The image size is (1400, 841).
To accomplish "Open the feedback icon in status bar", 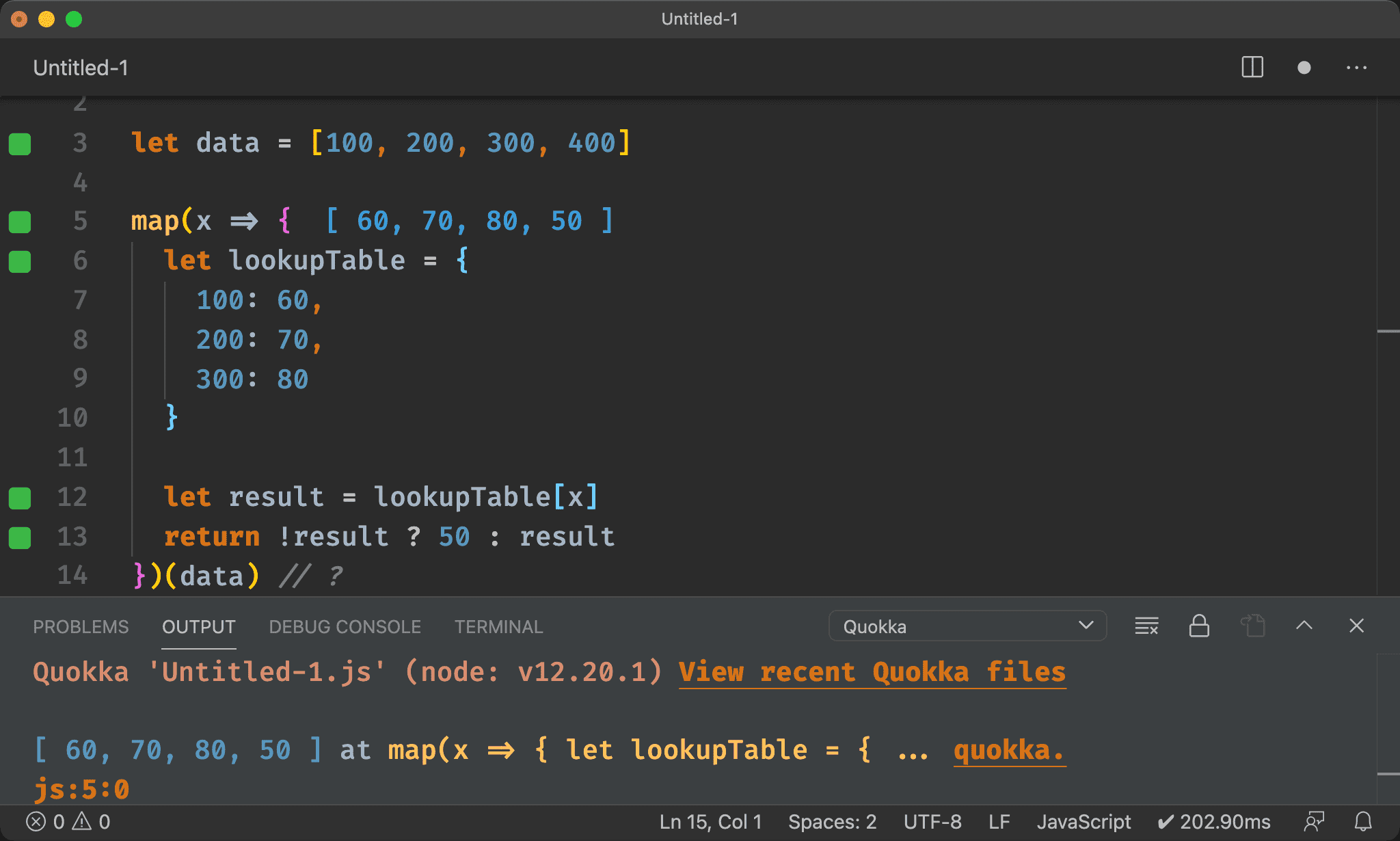I will coord(1314,822).
